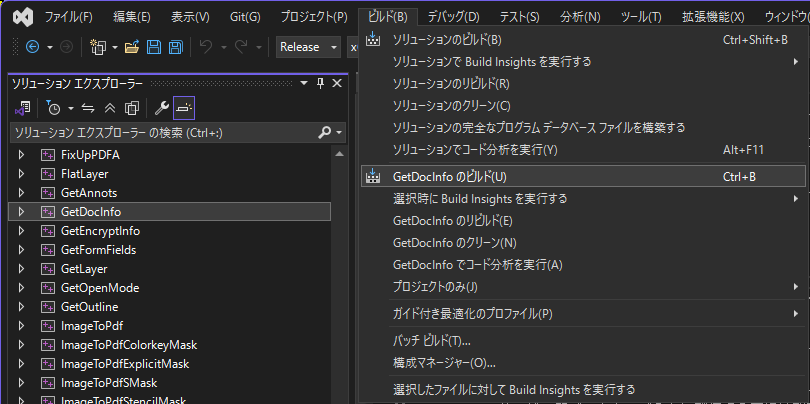The height and width of the screenshot is (404, 810).
Task: Click バッチ ビルド(T)... menu entry
Action: [x=432, y=341]
